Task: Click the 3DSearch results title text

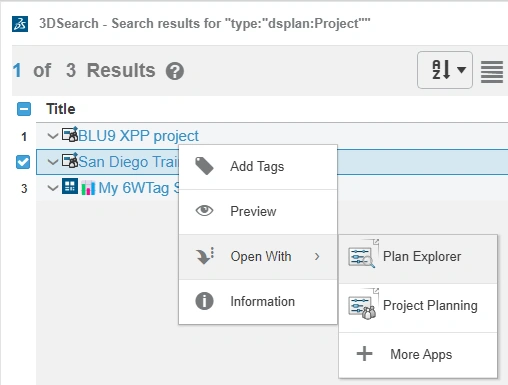Action: (205, 24)
